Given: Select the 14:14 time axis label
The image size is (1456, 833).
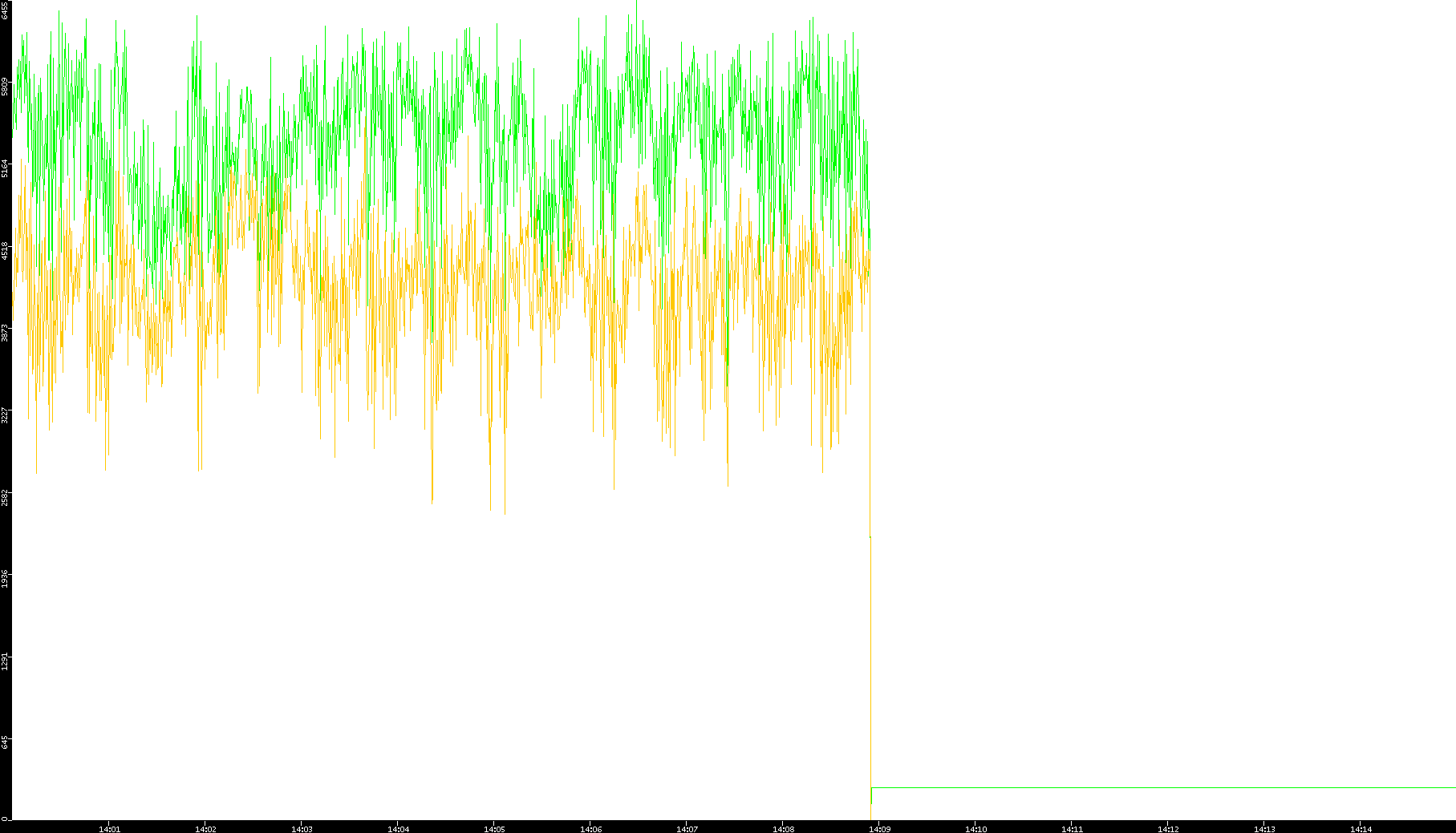Looking at the screenshot, I should point(1361,828).
